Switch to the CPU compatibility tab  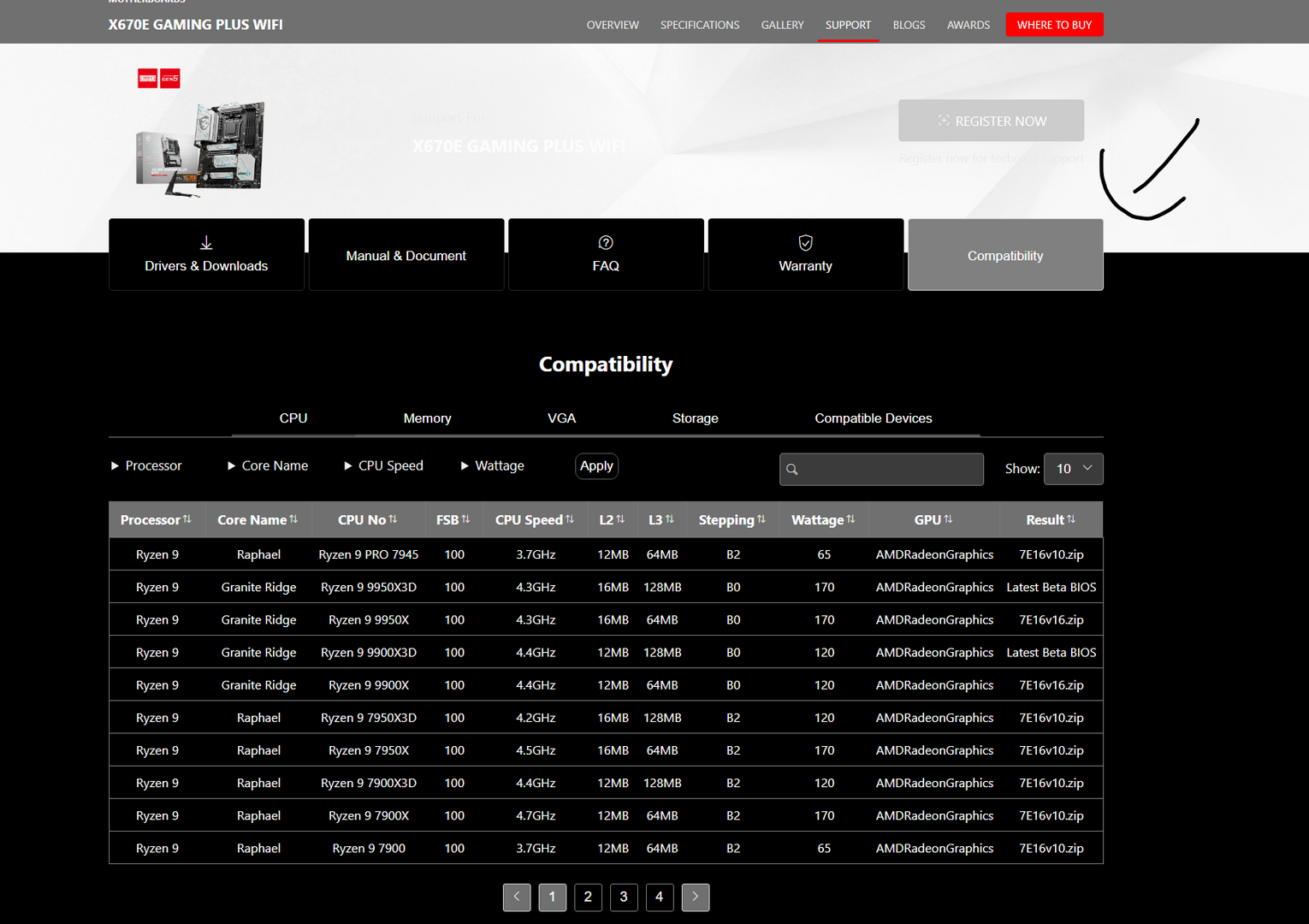click(x=293, y=418)
